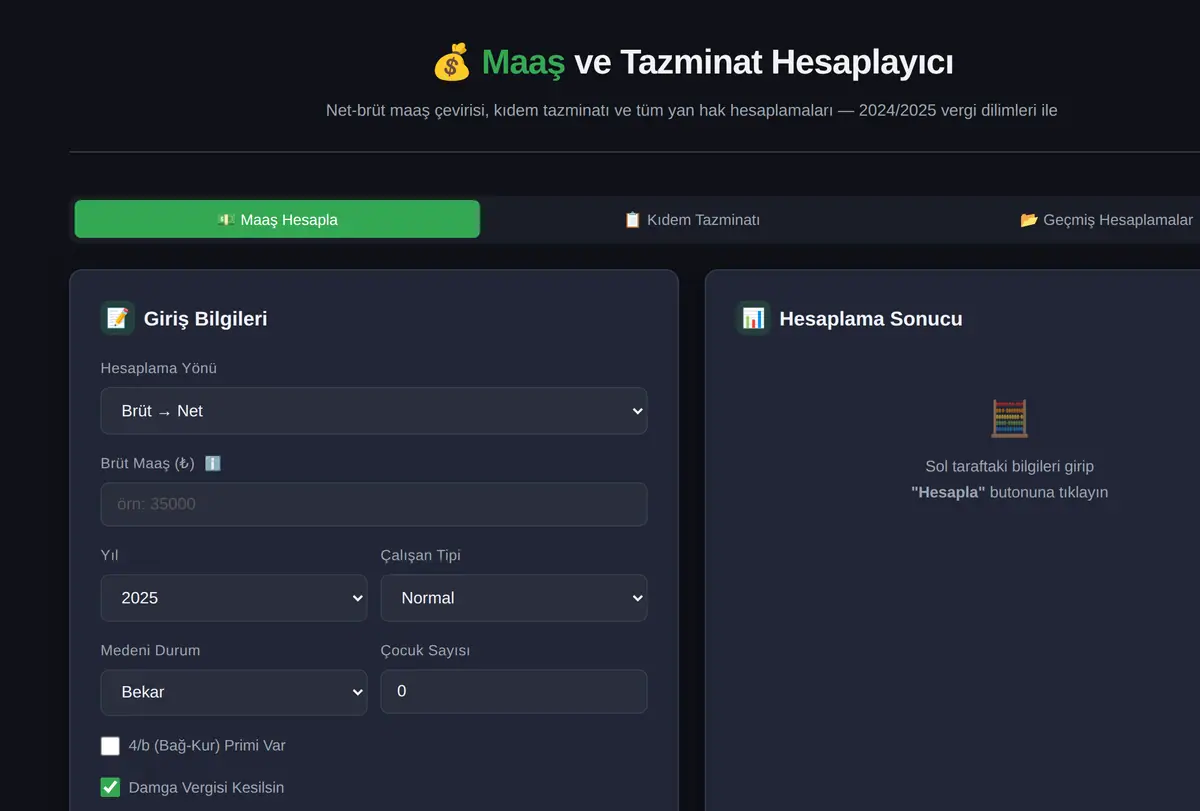This screenshot has width=1200, height=811.
Task: Click the Çocuk Sayısı number field
Action: 514,691
